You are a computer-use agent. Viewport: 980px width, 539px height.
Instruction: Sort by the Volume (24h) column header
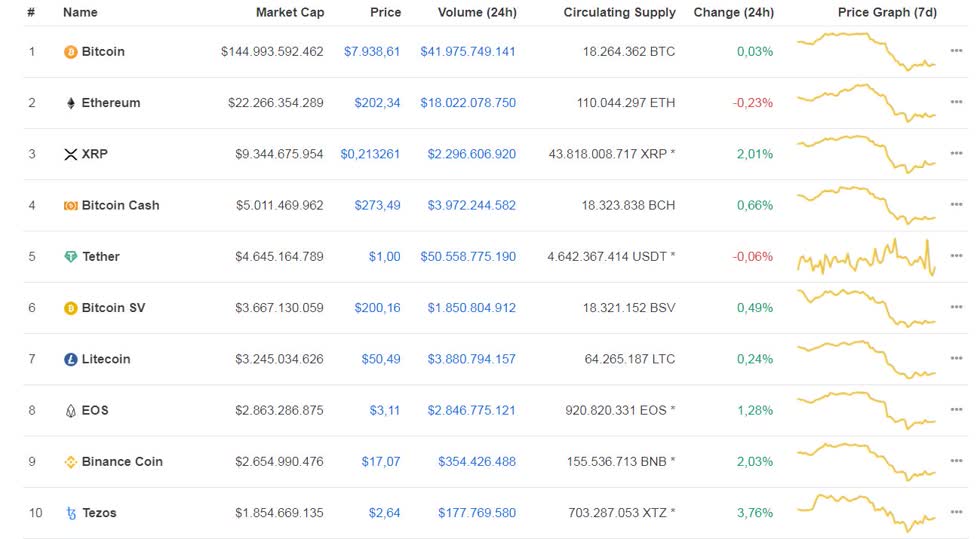click(x=477, y=13)
